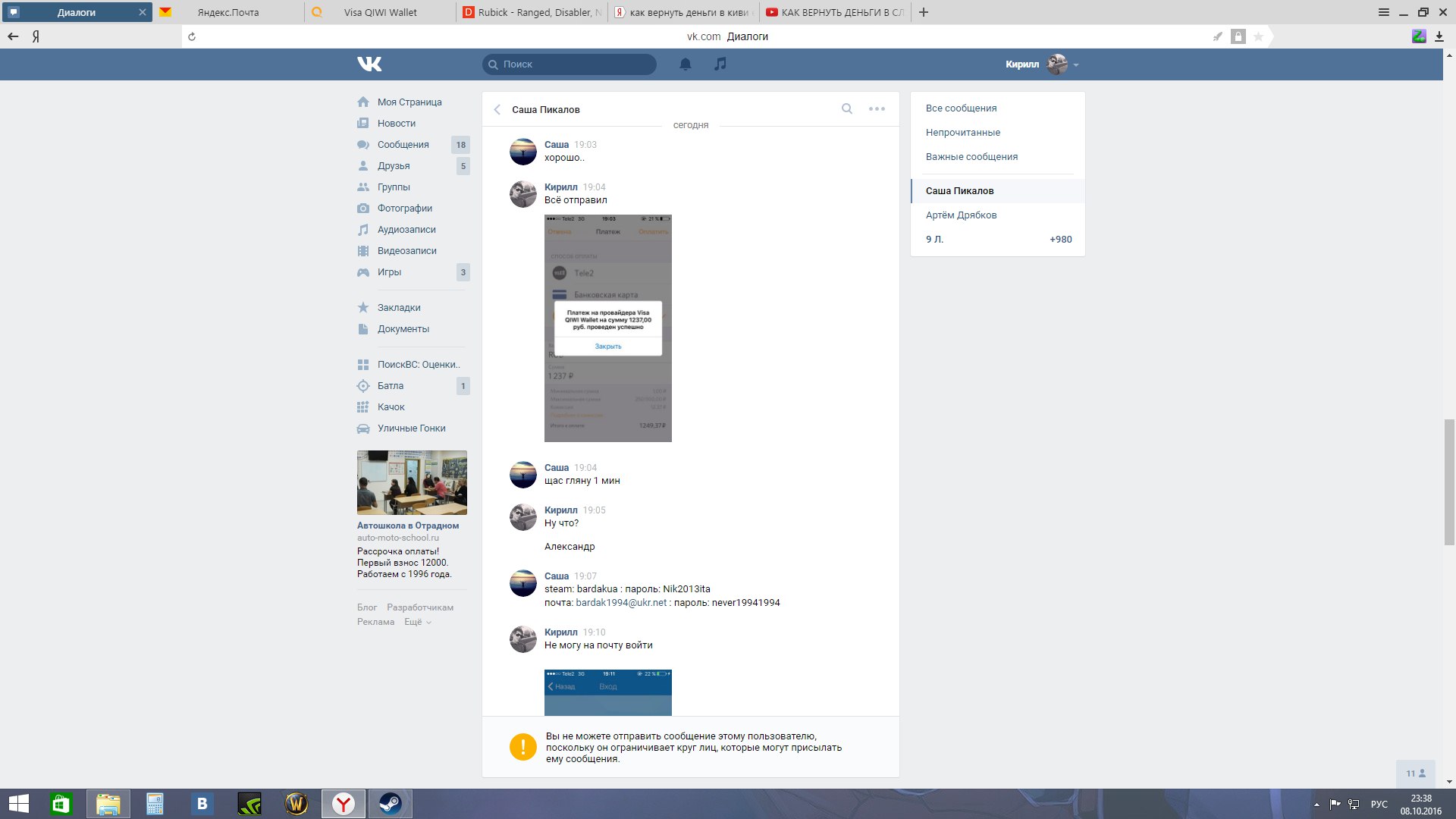Open the 9 Л. conversation

[x=997, y=239]
